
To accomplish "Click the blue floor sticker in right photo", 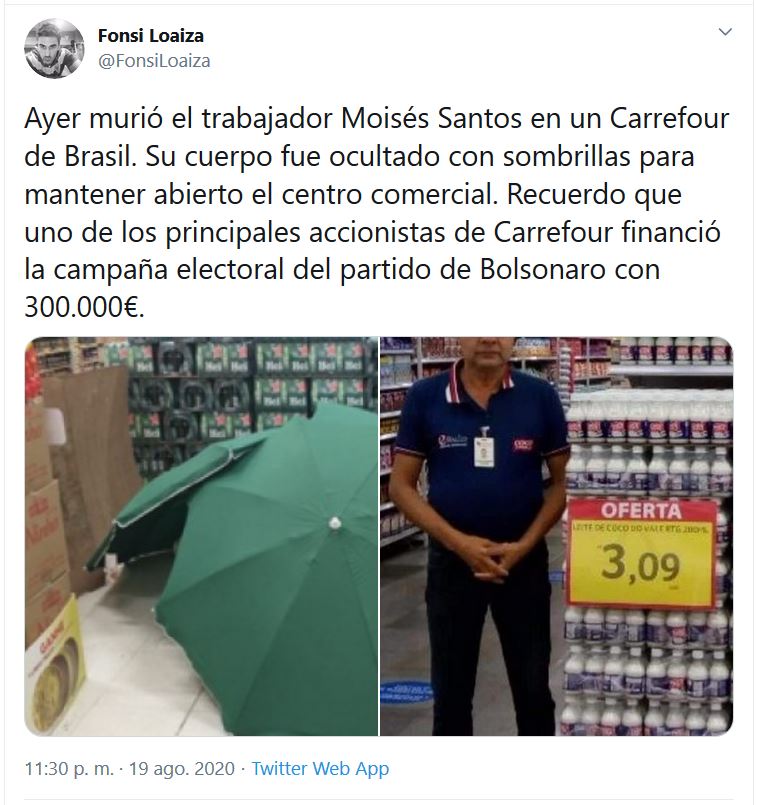I will (406, 691).
